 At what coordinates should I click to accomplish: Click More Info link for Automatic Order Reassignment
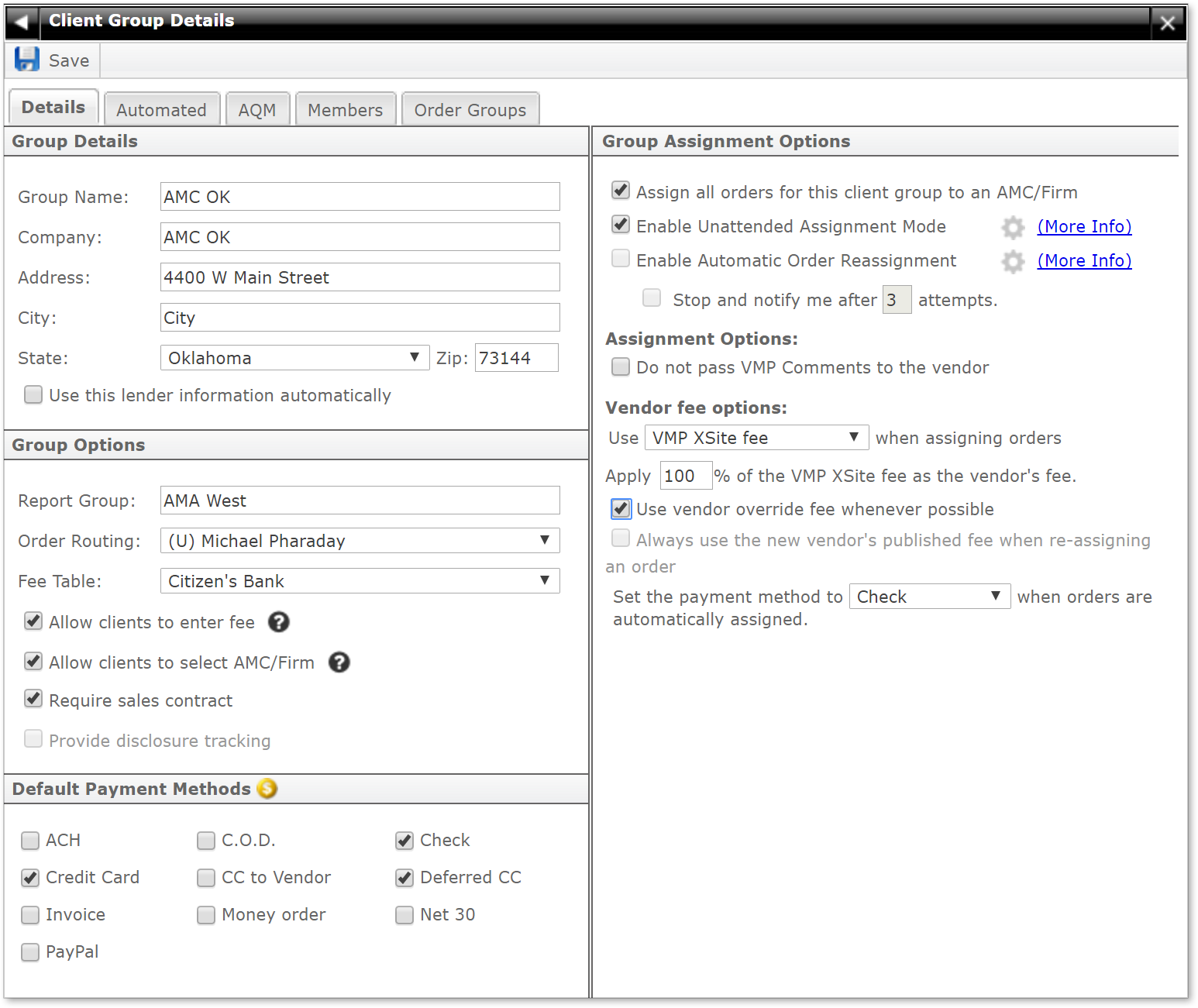[x=1085, y=260]
